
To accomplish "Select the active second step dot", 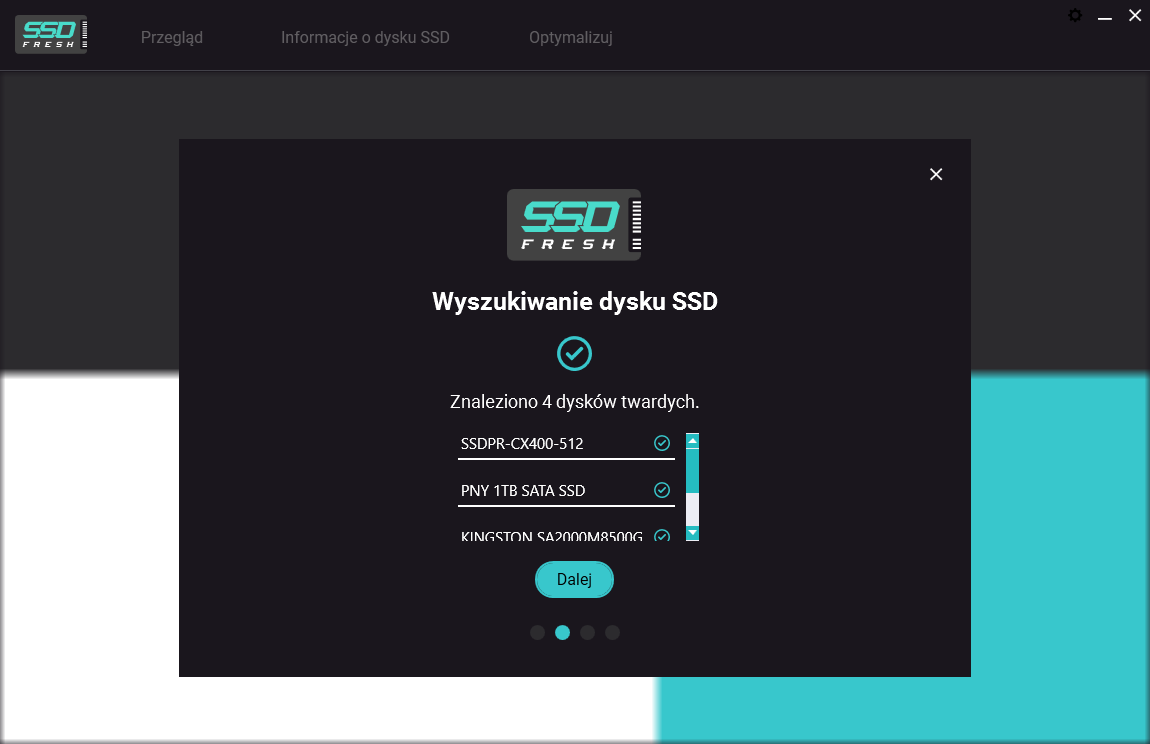I will click(563, 632).
